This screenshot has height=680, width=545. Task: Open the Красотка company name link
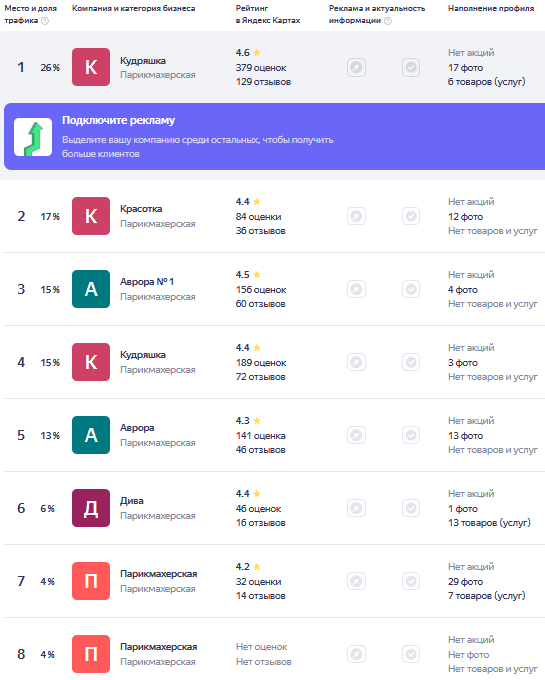141,209
